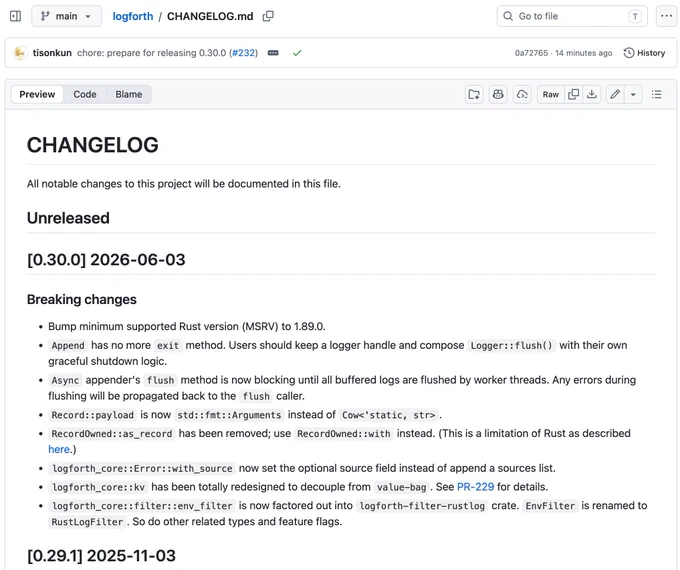Open tisonkun author profile link
Viewport: 680px width, 570px height.
pos(52,53)
